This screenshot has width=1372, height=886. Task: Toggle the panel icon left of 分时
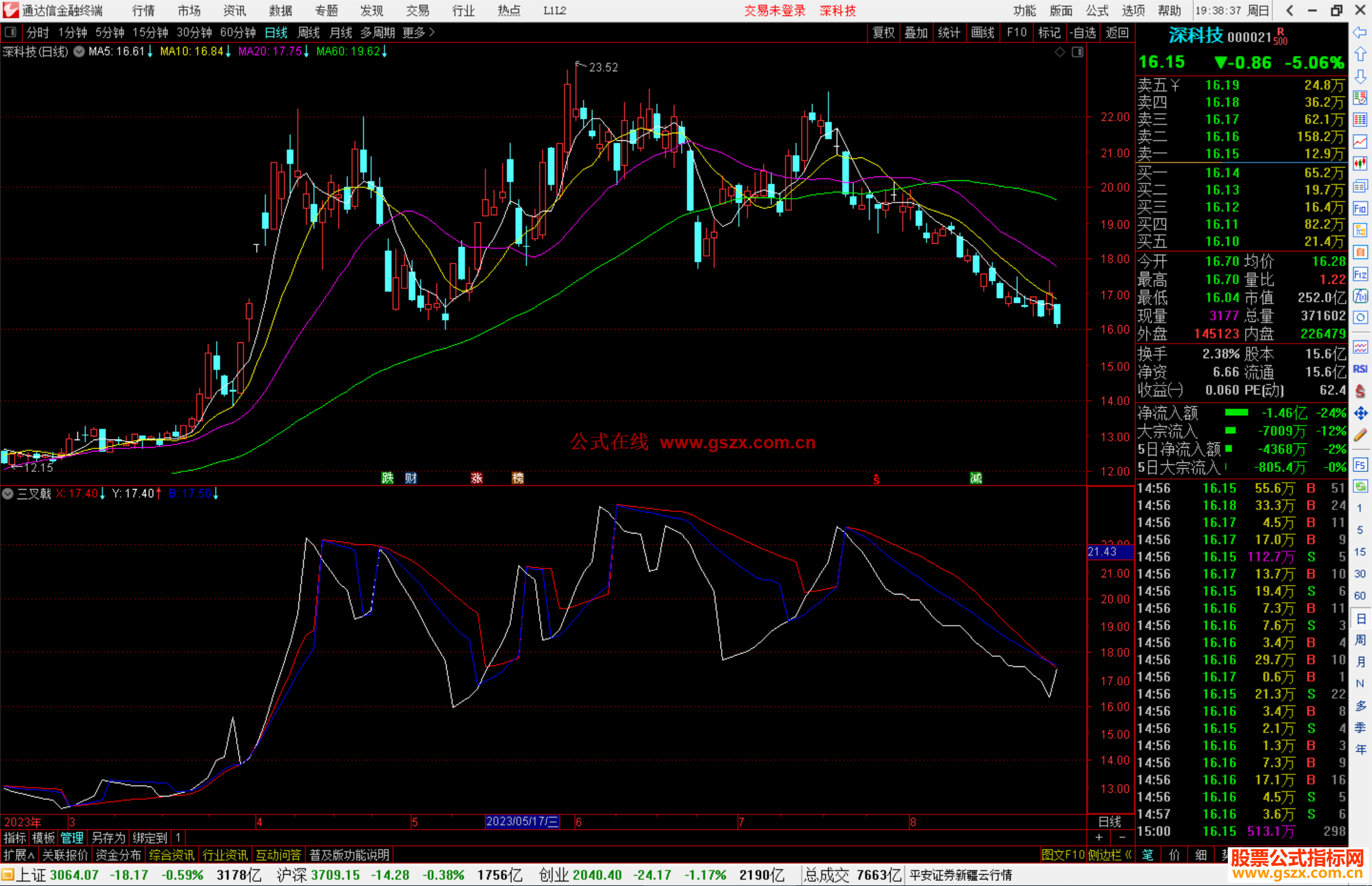tap(10, 32)
